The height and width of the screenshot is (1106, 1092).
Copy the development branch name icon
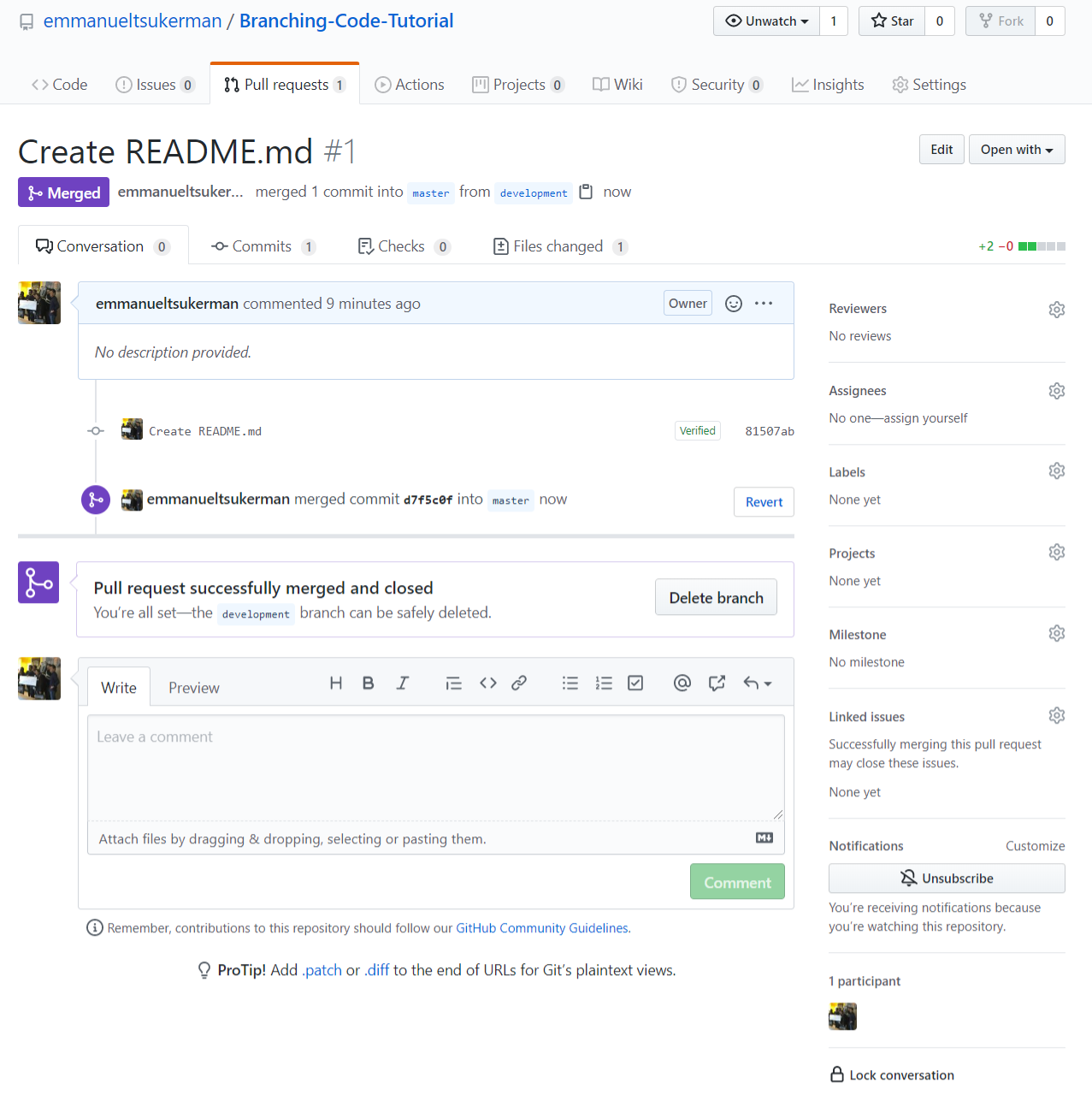[586, 192]
